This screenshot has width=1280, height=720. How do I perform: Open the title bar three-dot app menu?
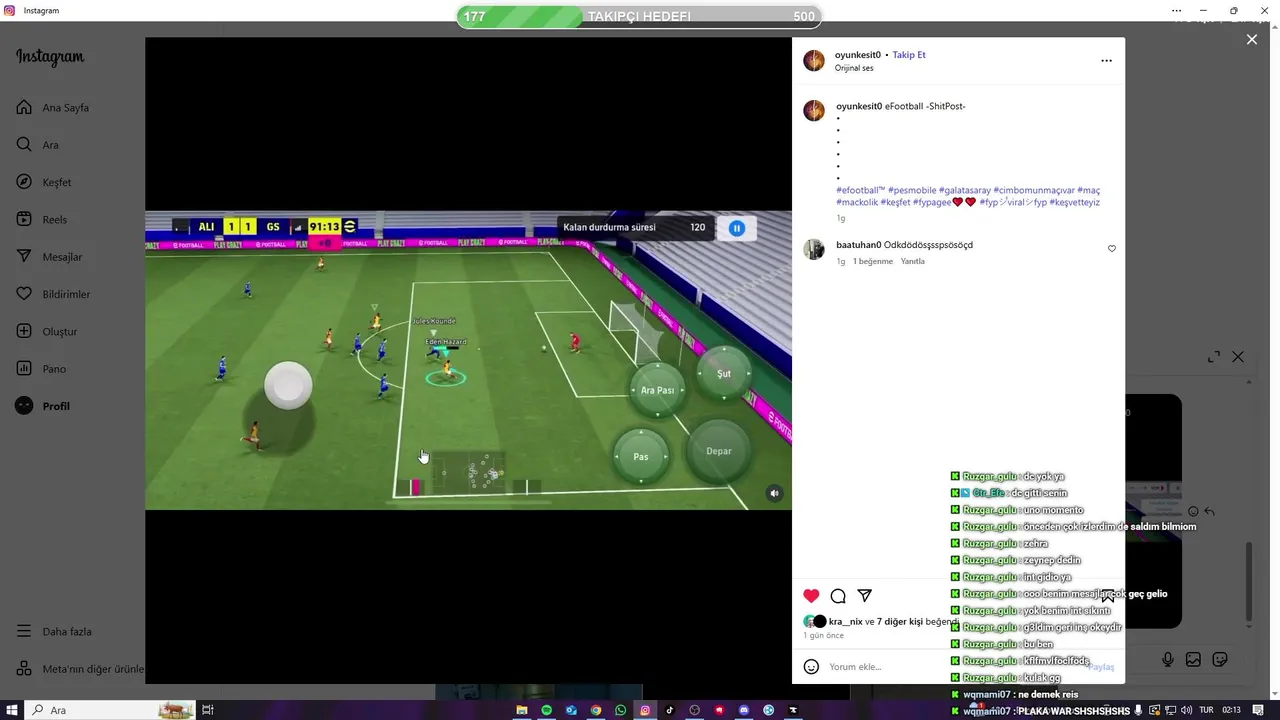pyautogui.click(x=1177, y=10)
